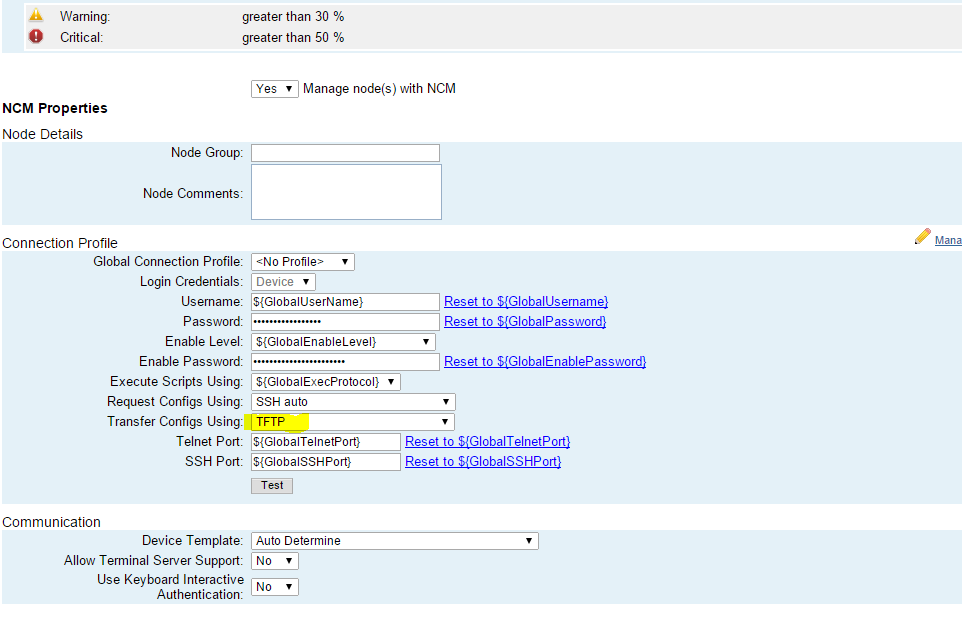This screenshot has width=962, height=629.
Task: Expand the Request Configs Using dropdown
Action: pyautogui.click(x=353, y=402)
